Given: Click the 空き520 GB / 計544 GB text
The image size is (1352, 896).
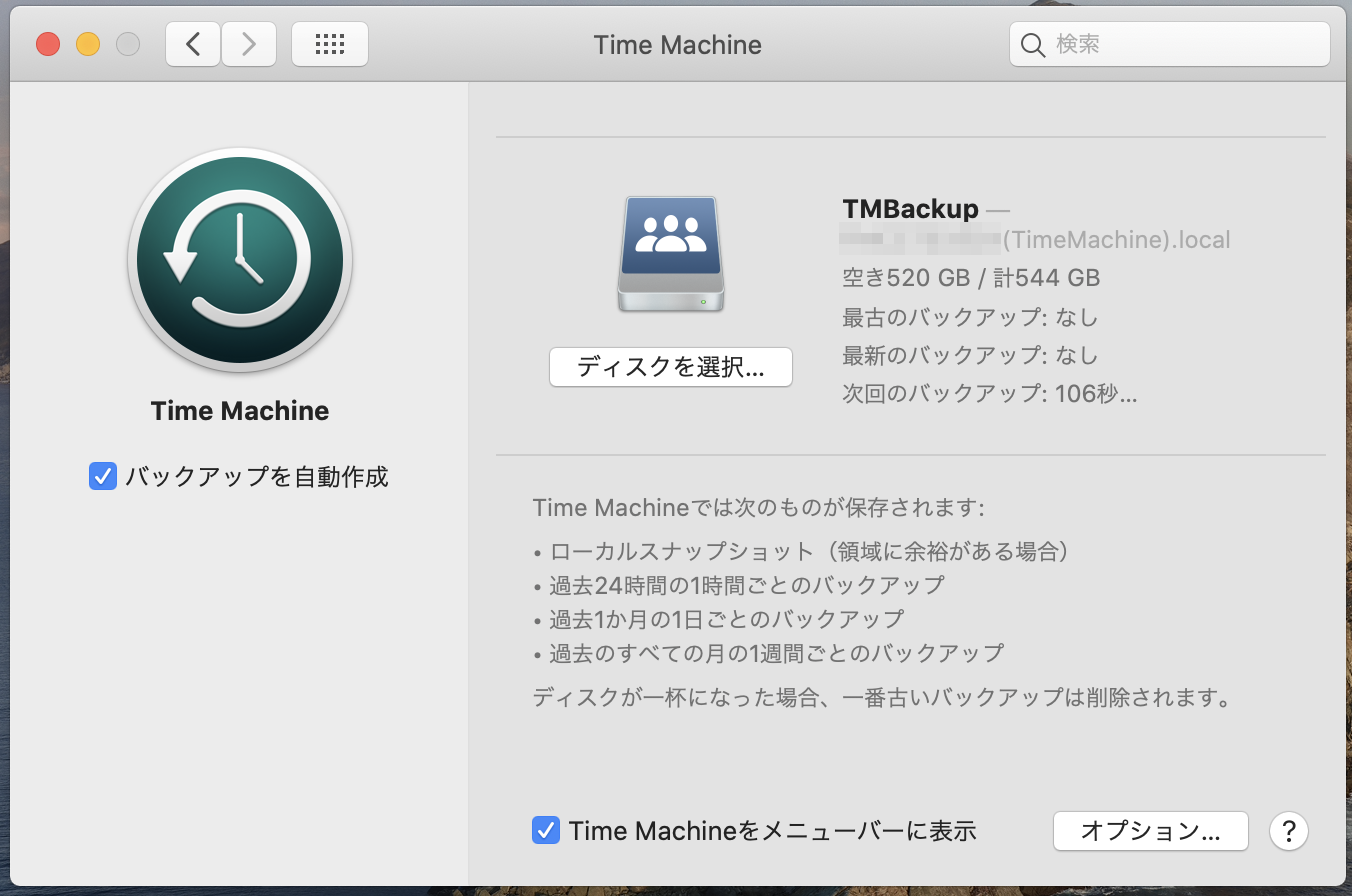Looking at the screenshot, I should 971,278.
